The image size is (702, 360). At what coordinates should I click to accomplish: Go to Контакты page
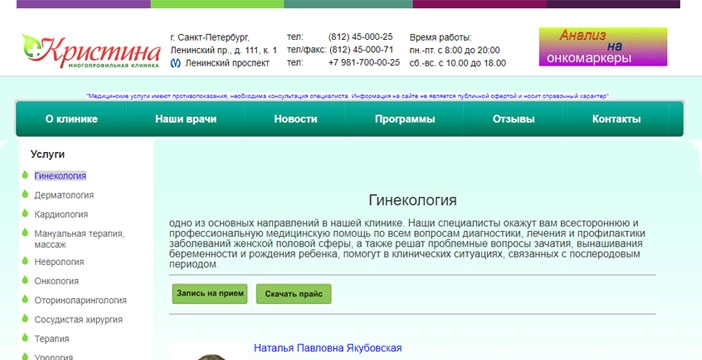pos(616,119)
